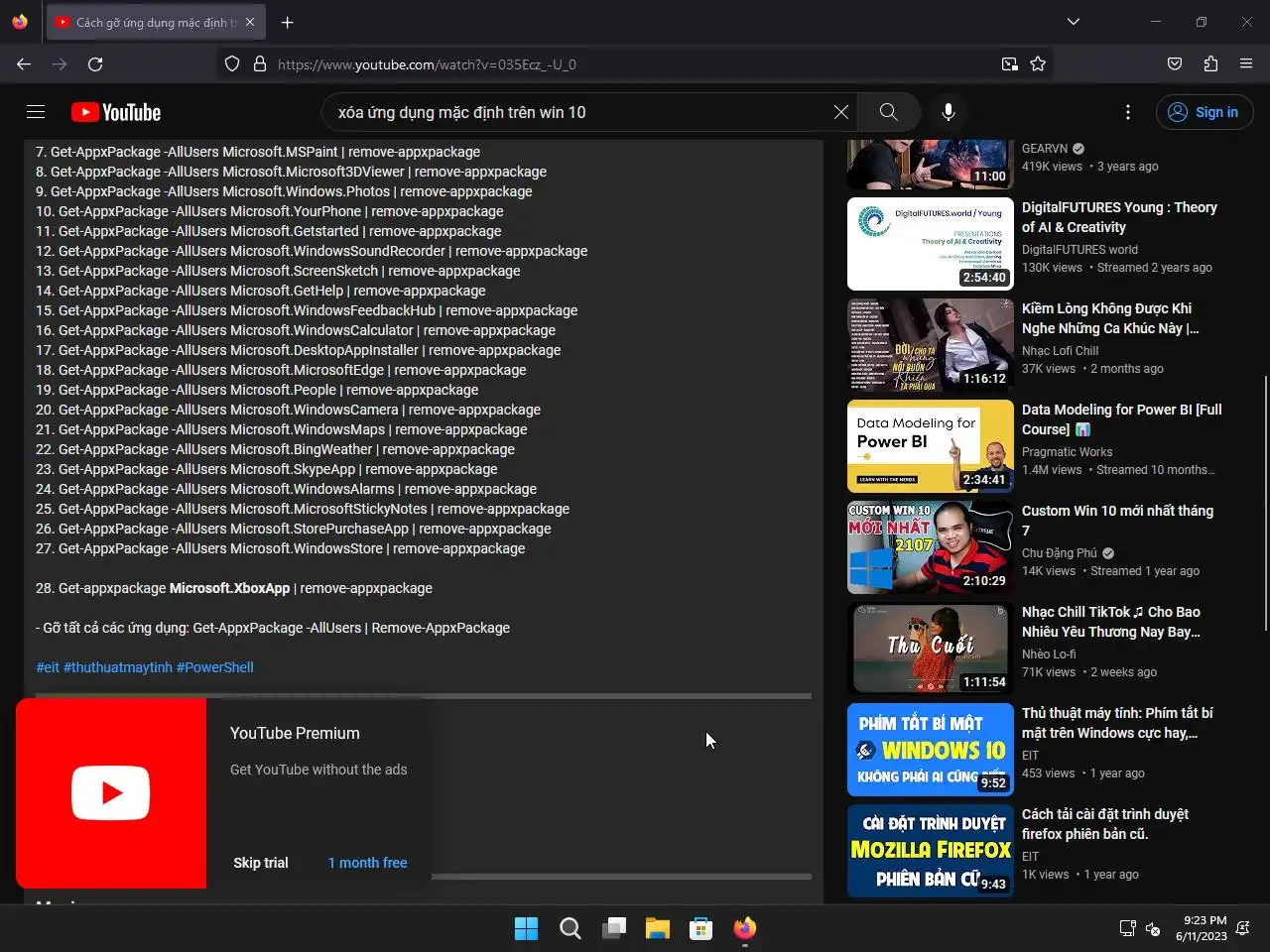This screenshot has height=952, width=1270.
Task: Open the #PowerShell hashtag link
Action: click(215, 667)
